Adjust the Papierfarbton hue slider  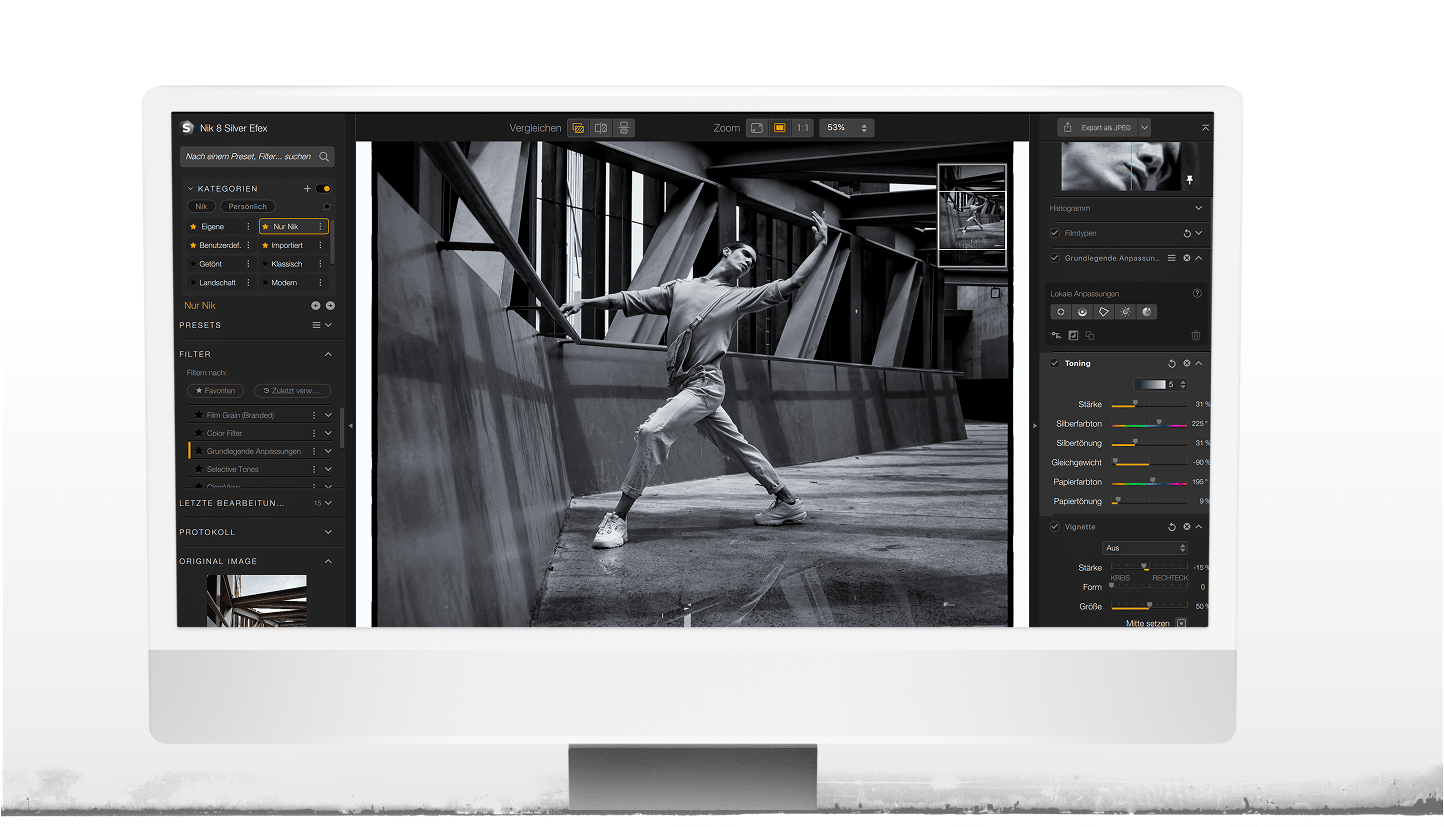tap(1150, 482)
